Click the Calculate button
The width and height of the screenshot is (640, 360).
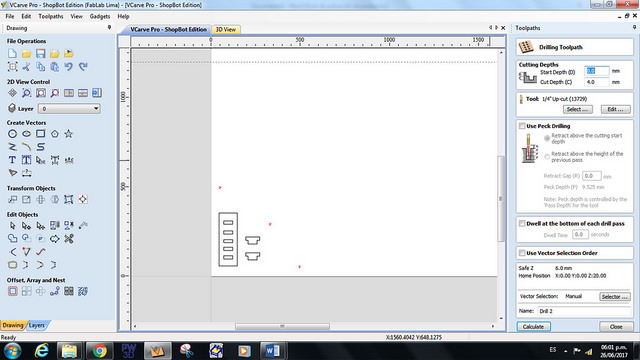pyautogui.click(x=533, y=327)
